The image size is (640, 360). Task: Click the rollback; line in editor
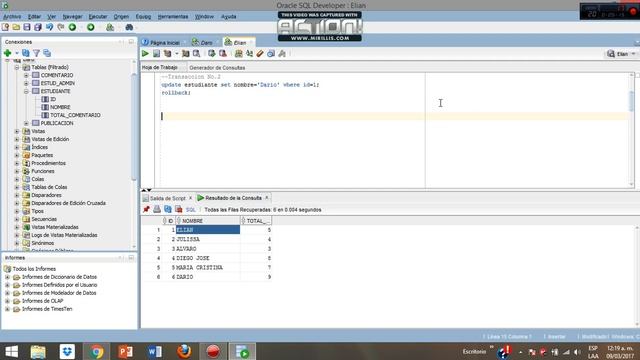pyautogui.click(x=176, y=93)
